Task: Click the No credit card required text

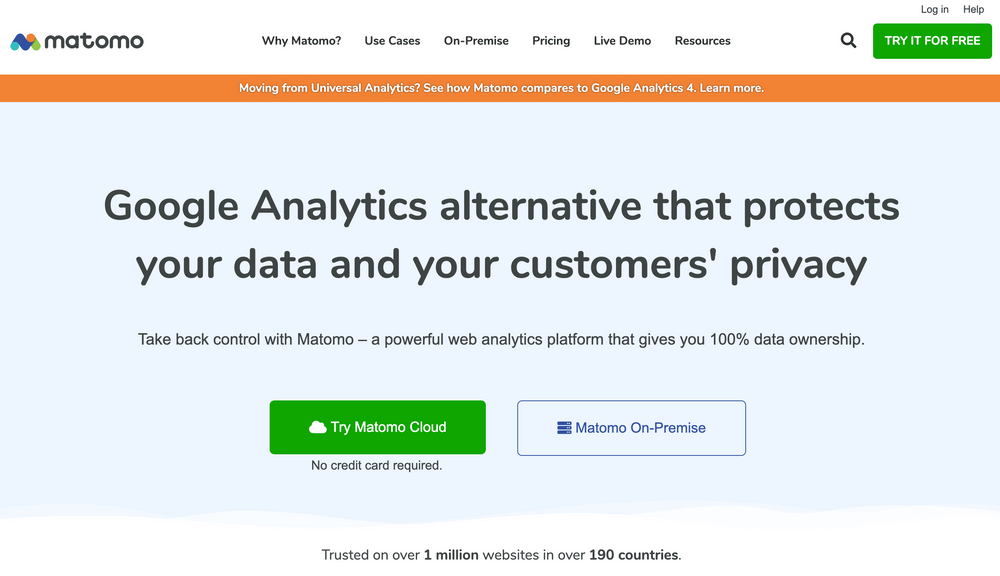Action: tap(377, 465)
